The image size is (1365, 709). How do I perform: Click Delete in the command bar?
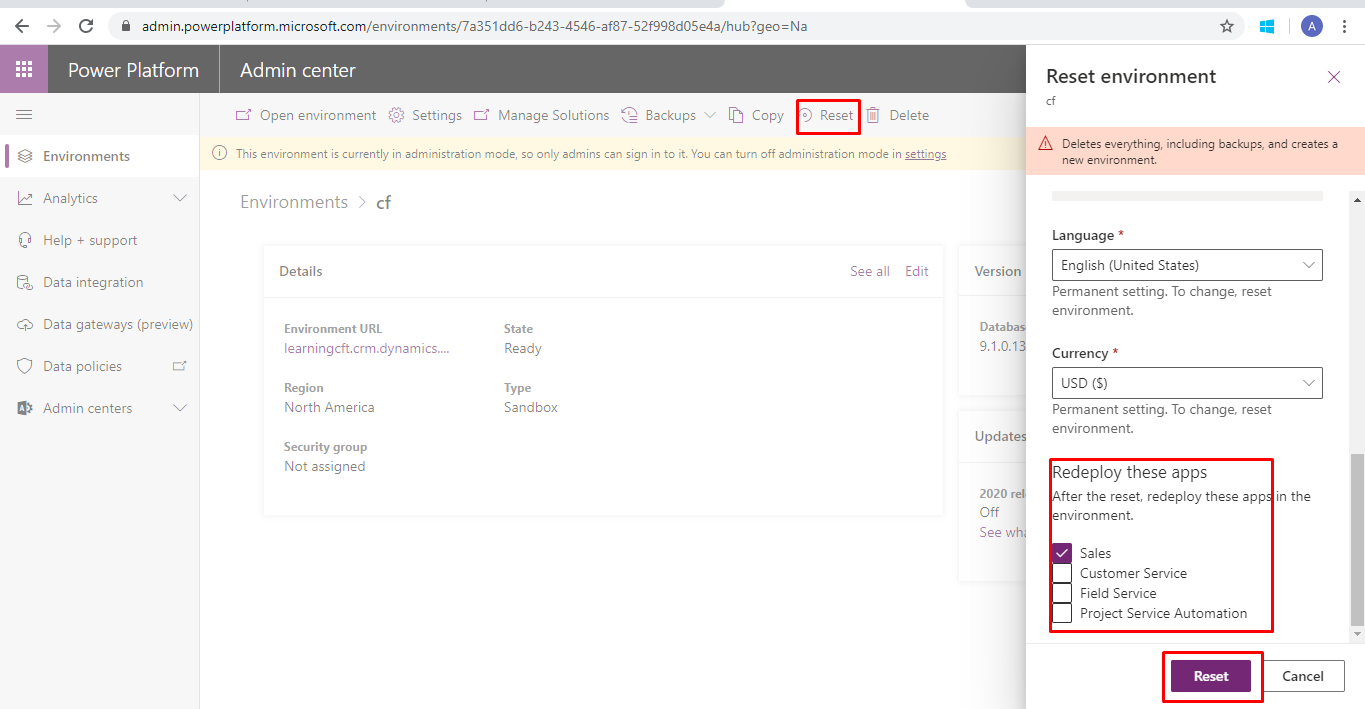point(897,115)
